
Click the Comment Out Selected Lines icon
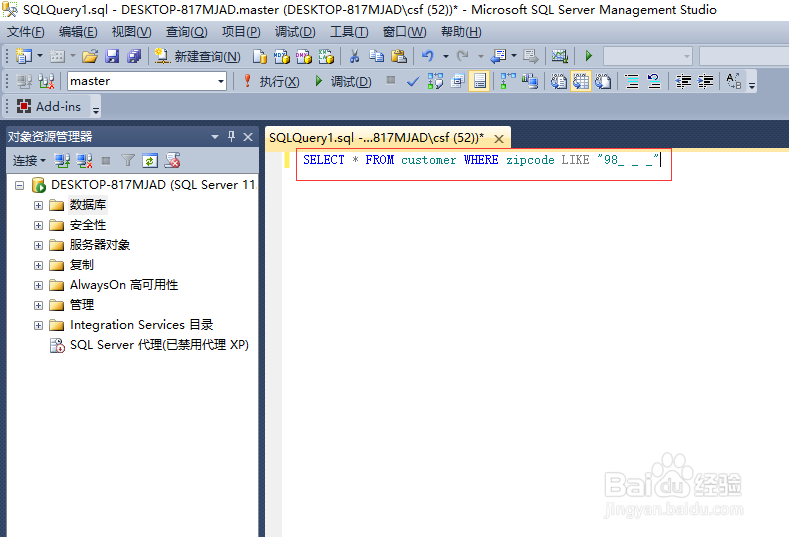pos(632,81)
